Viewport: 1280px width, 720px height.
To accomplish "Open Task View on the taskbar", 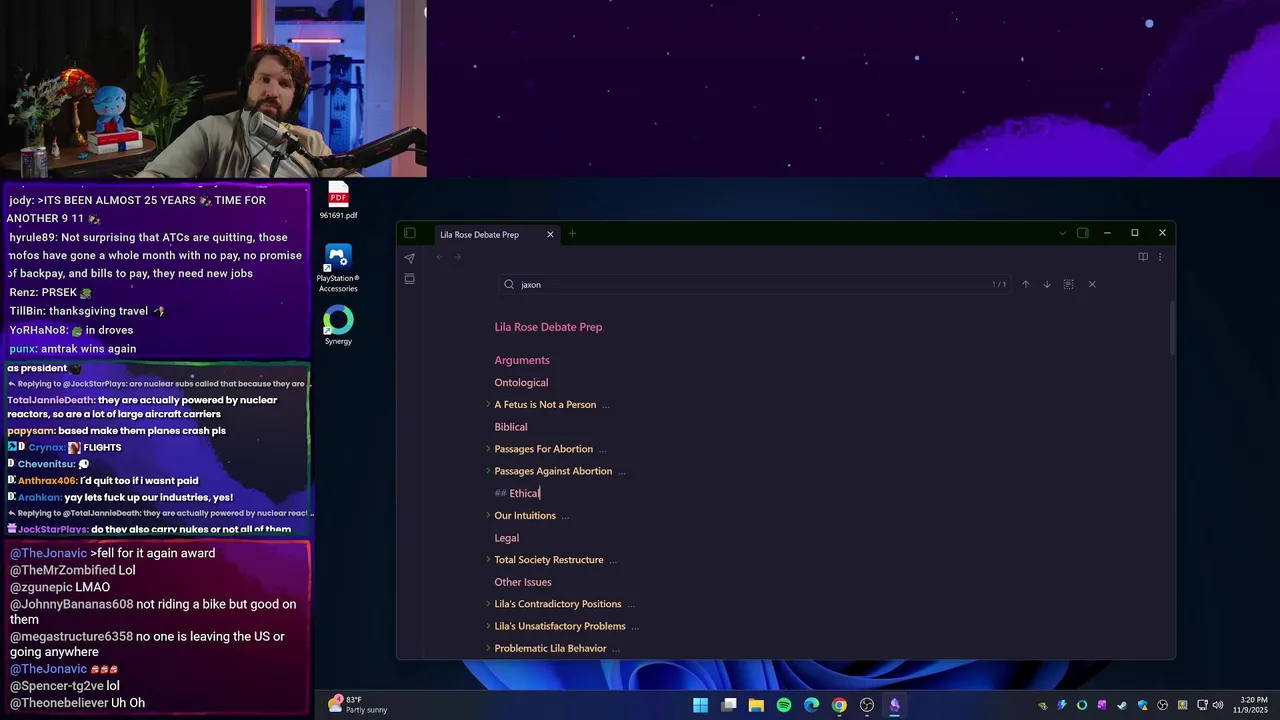I will click(729, 705).
